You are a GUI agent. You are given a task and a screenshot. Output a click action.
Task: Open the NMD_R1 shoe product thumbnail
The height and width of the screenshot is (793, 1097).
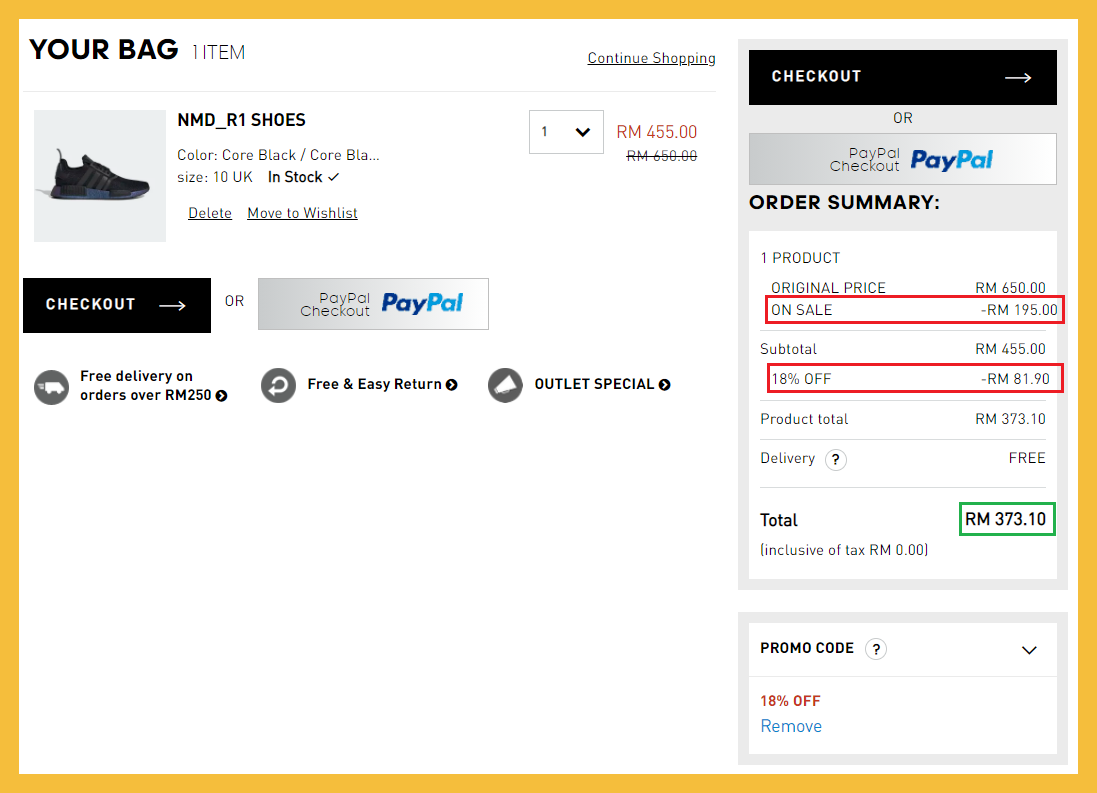coord(100,176)
